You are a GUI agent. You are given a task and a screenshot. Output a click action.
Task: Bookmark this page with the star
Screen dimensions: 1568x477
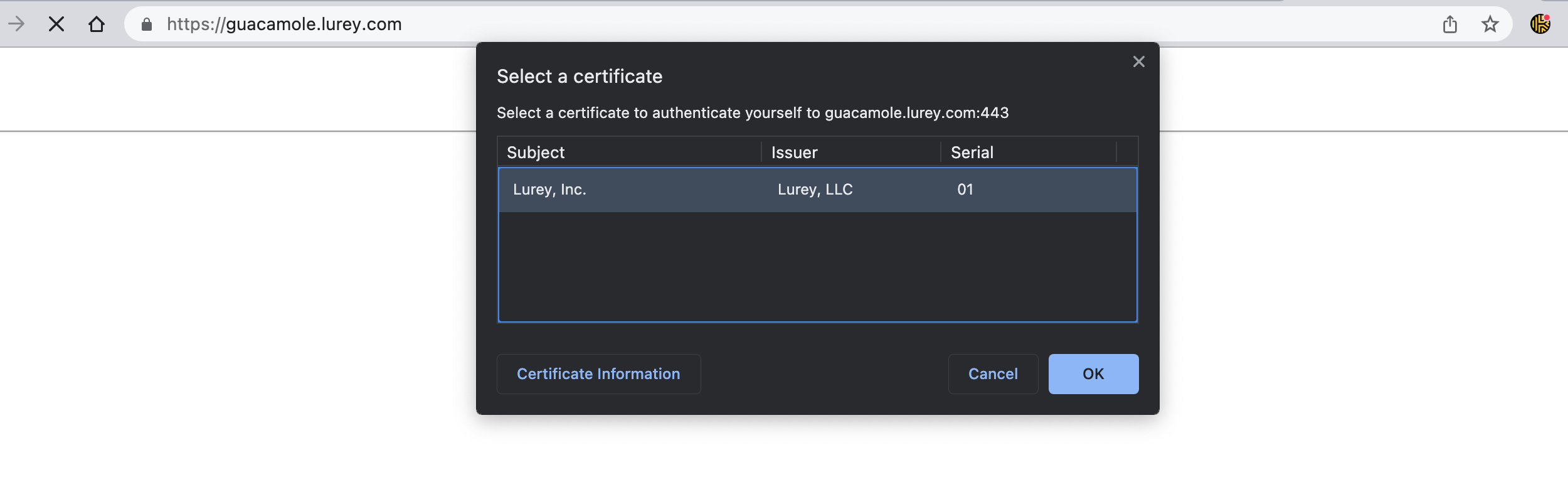coord(1490,24)
